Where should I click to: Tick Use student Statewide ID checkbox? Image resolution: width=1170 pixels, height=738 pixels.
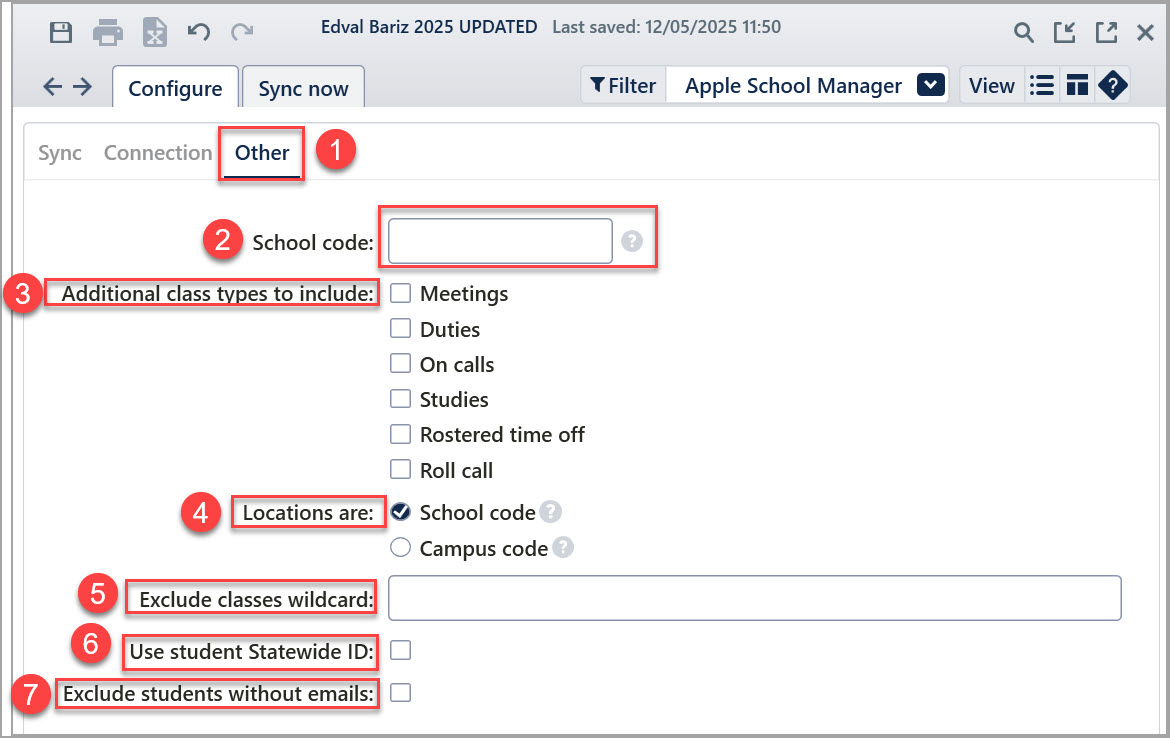[x=401, y=651]
